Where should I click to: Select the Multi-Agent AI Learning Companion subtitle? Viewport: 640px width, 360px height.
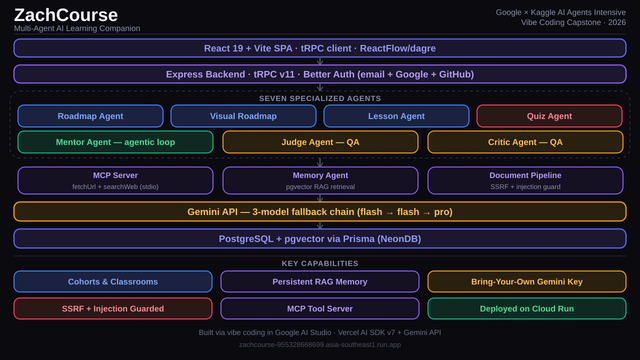(x=77, y=28)
